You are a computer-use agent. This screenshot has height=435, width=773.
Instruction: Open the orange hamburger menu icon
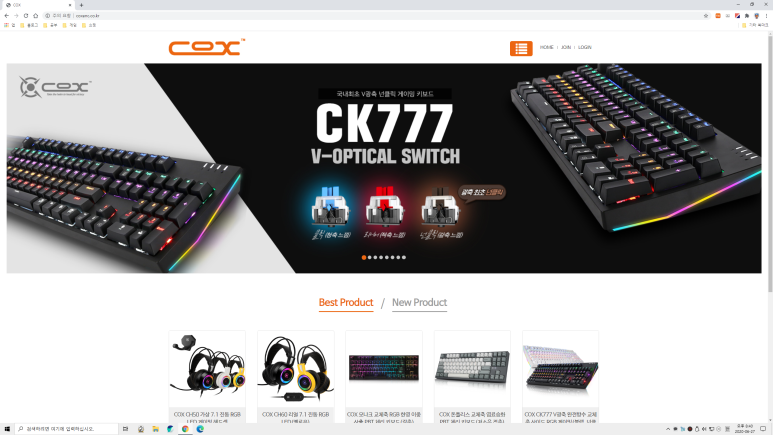[x=521, y=48]
